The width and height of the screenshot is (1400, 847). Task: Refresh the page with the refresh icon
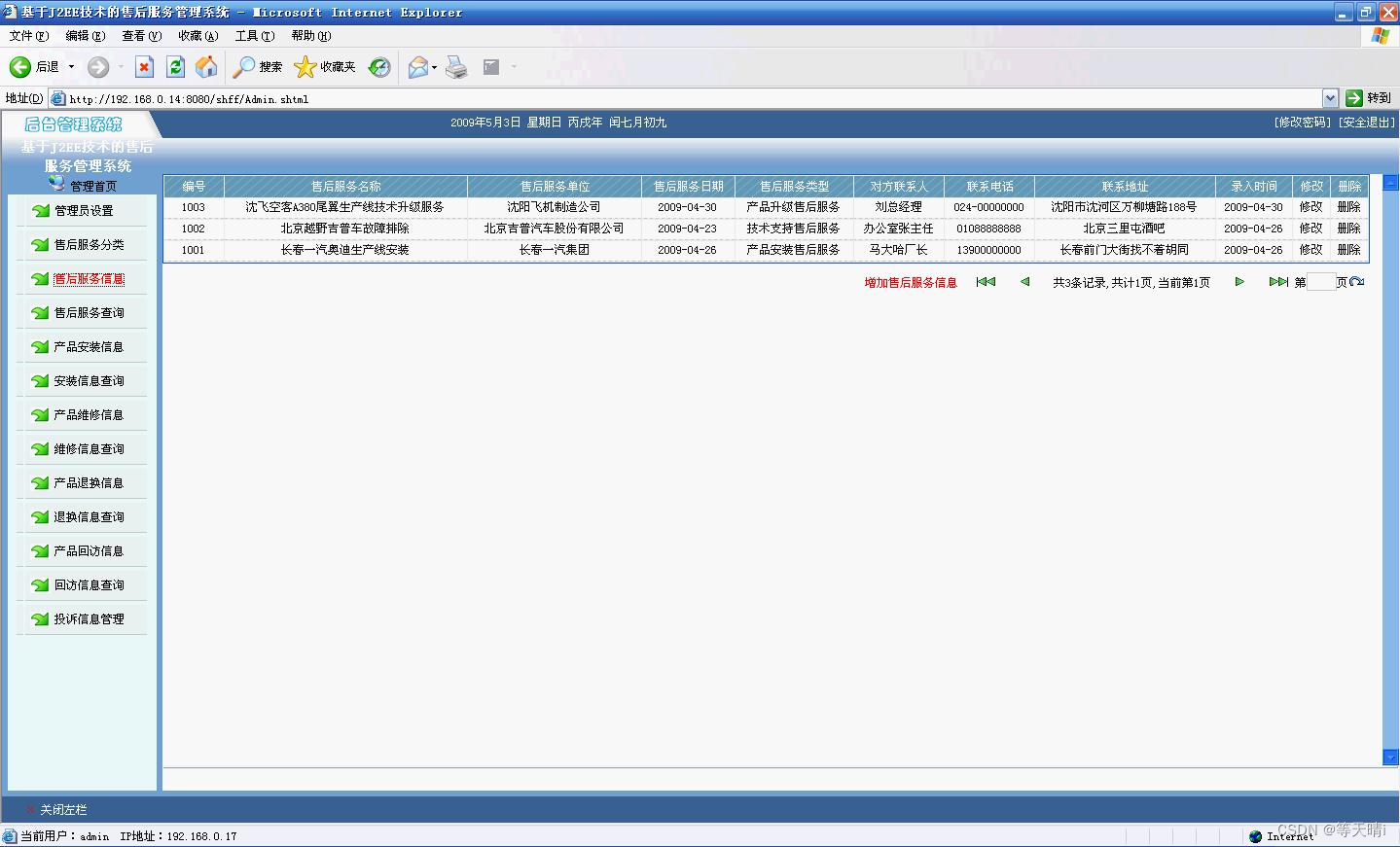click(x=175, y=66)
